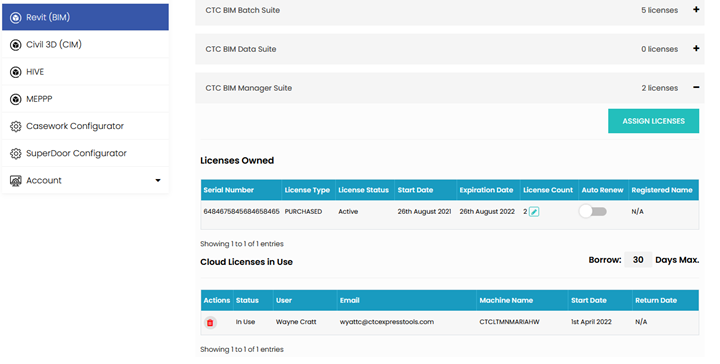The width and height of the screenshot is (720, 364).
Task: Click the CTC BIM Batch Suite title
Action: click(242, 10)
